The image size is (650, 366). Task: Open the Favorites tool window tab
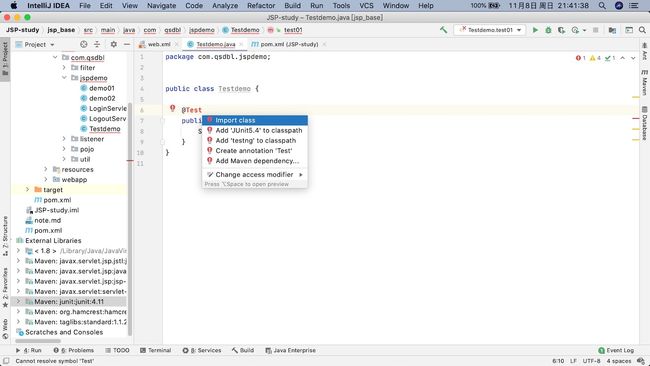tap(5, 288)
